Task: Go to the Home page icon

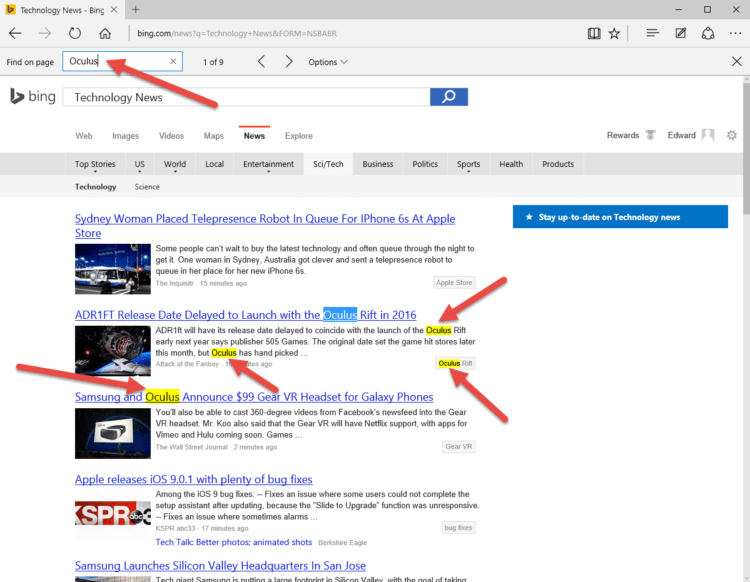Action: (105, 33)
